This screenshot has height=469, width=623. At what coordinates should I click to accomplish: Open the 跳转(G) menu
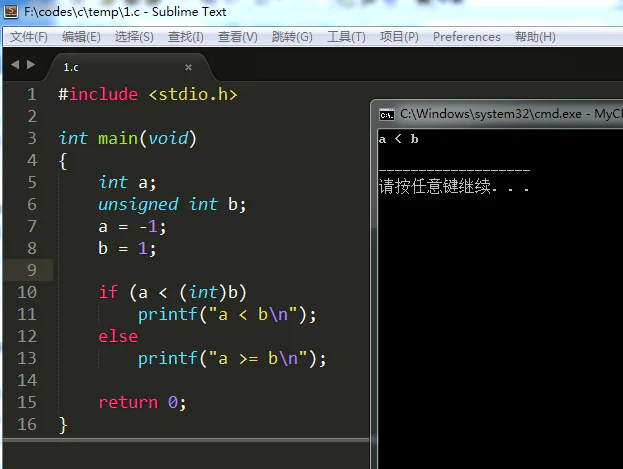click(x=292, y=37)
